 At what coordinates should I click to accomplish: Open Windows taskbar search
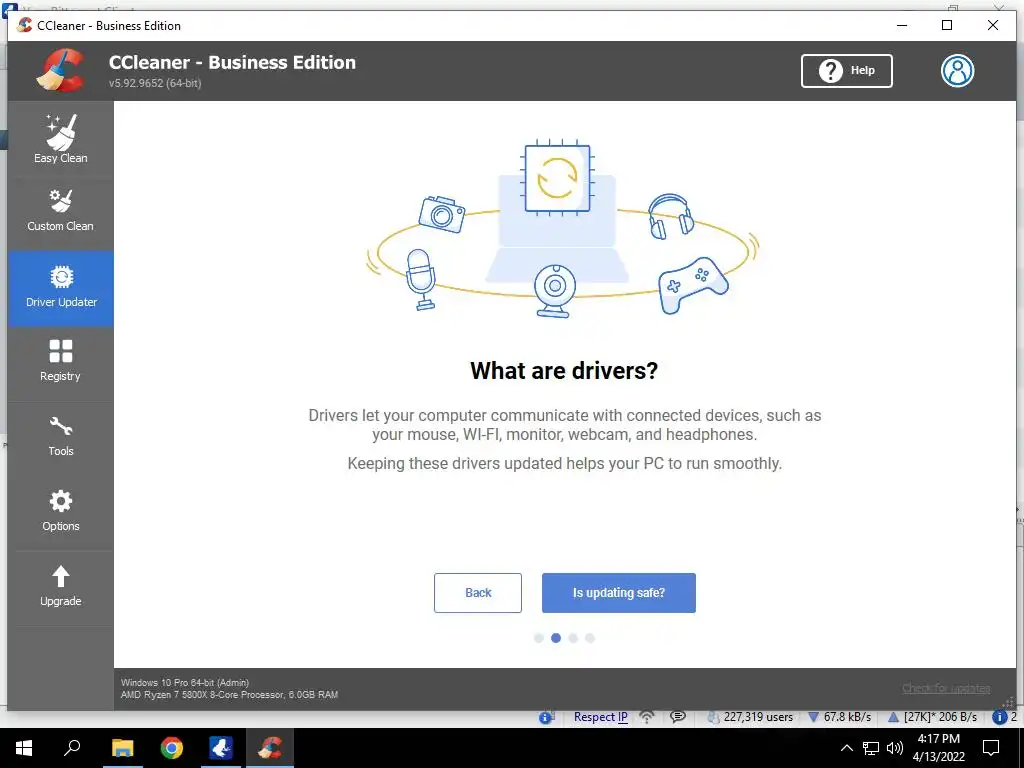72,748
